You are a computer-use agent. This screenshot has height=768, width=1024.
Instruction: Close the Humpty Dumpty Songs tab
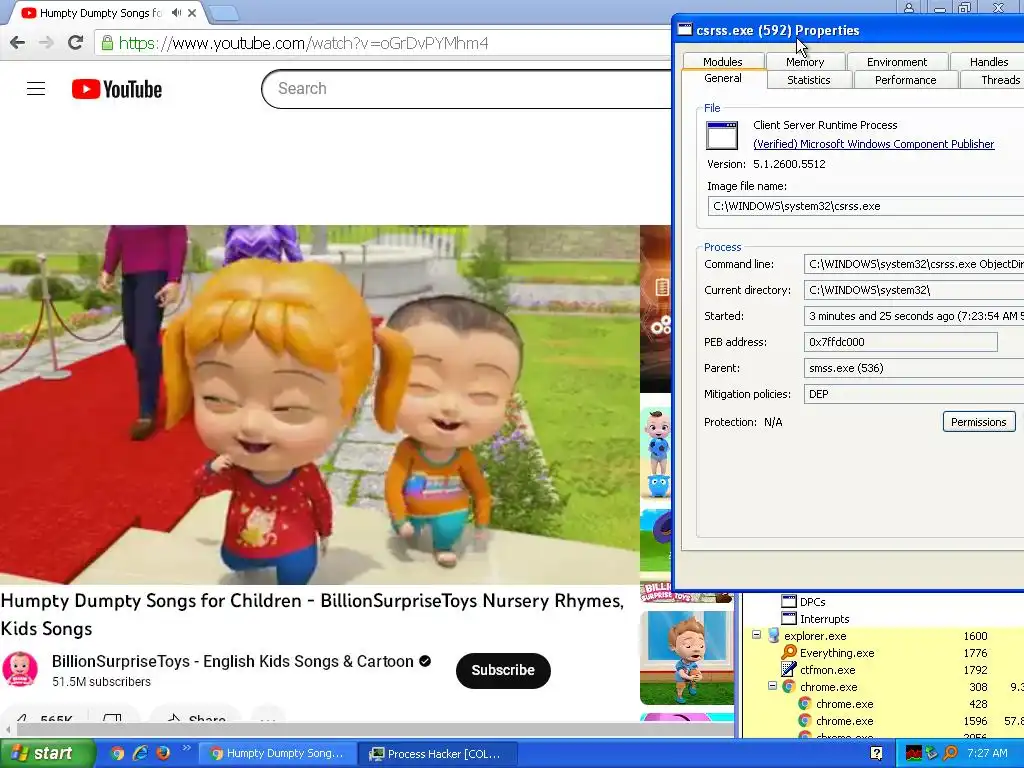tap(192, 12)
